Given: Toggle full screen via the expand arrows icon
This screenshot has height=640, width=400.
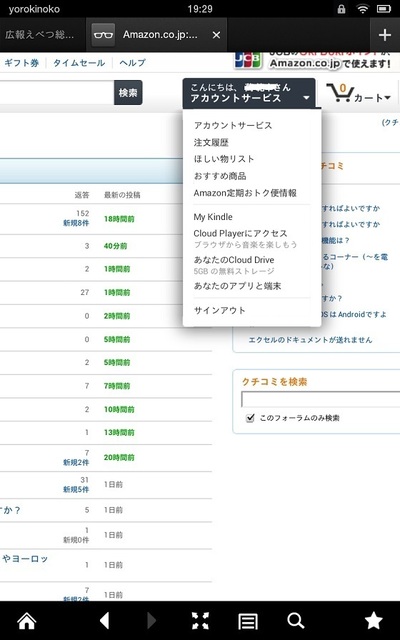Looking at the screenshot, I should click(200, 621).
